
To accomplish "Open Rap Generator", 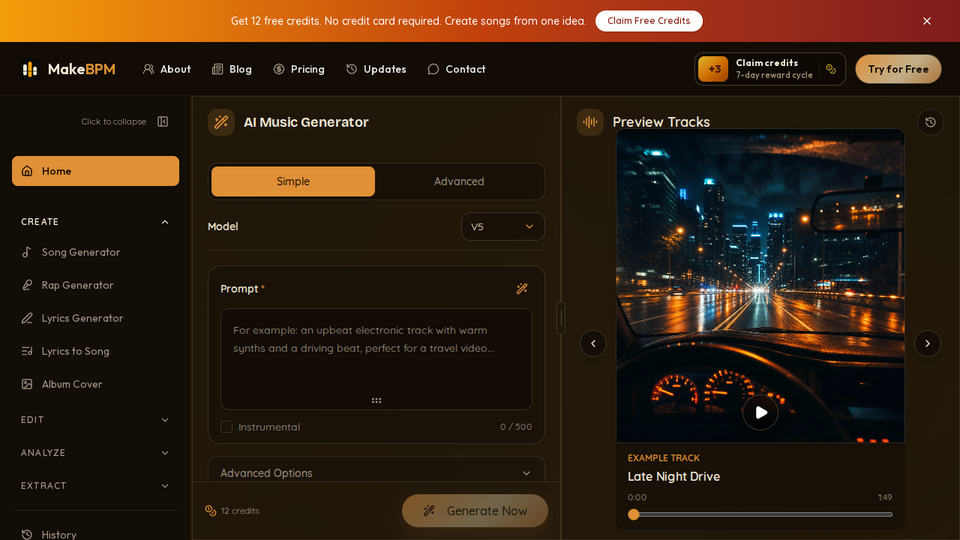I will coord(96,285).
